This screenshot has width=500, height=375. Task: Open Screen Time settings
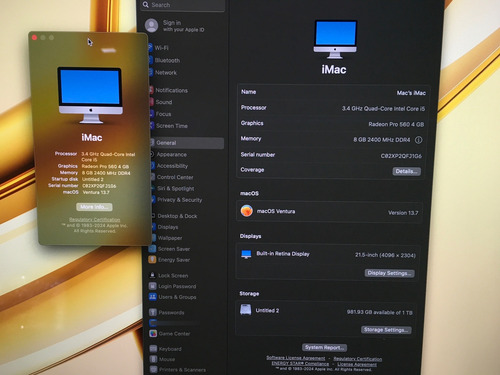click(172, 126)
